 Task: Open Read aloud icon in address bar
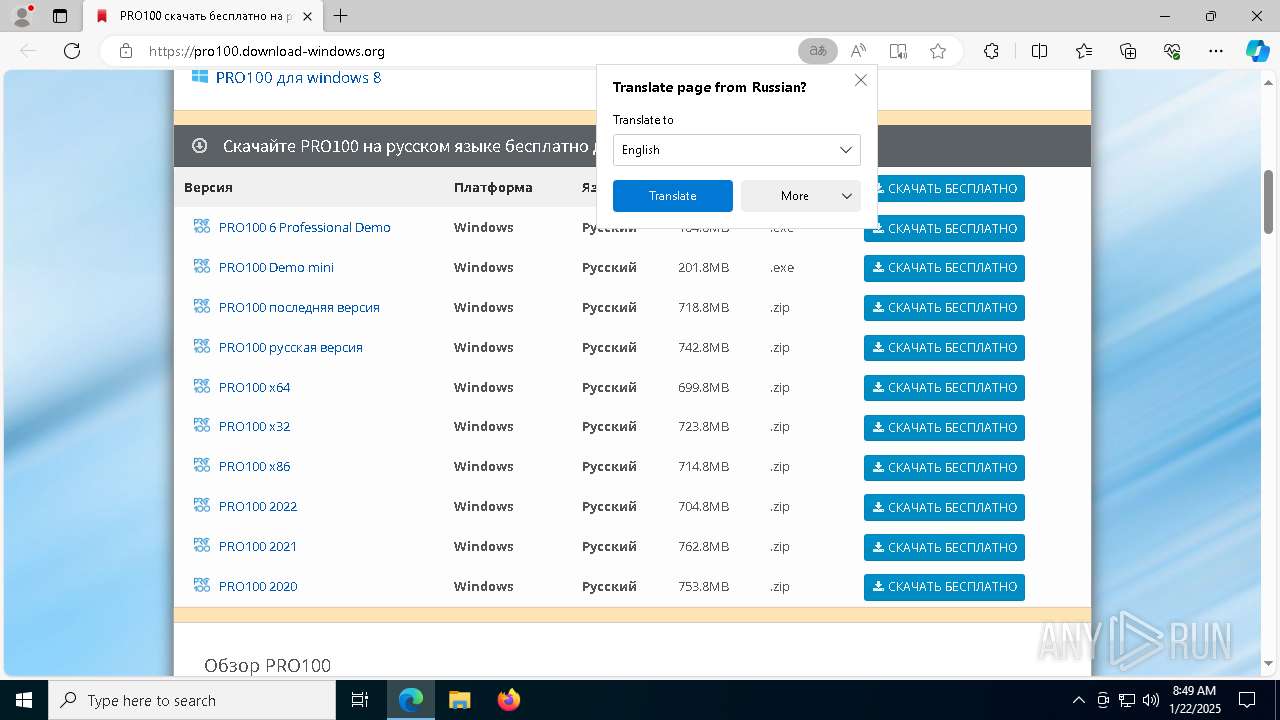click(x=858, y=51)
